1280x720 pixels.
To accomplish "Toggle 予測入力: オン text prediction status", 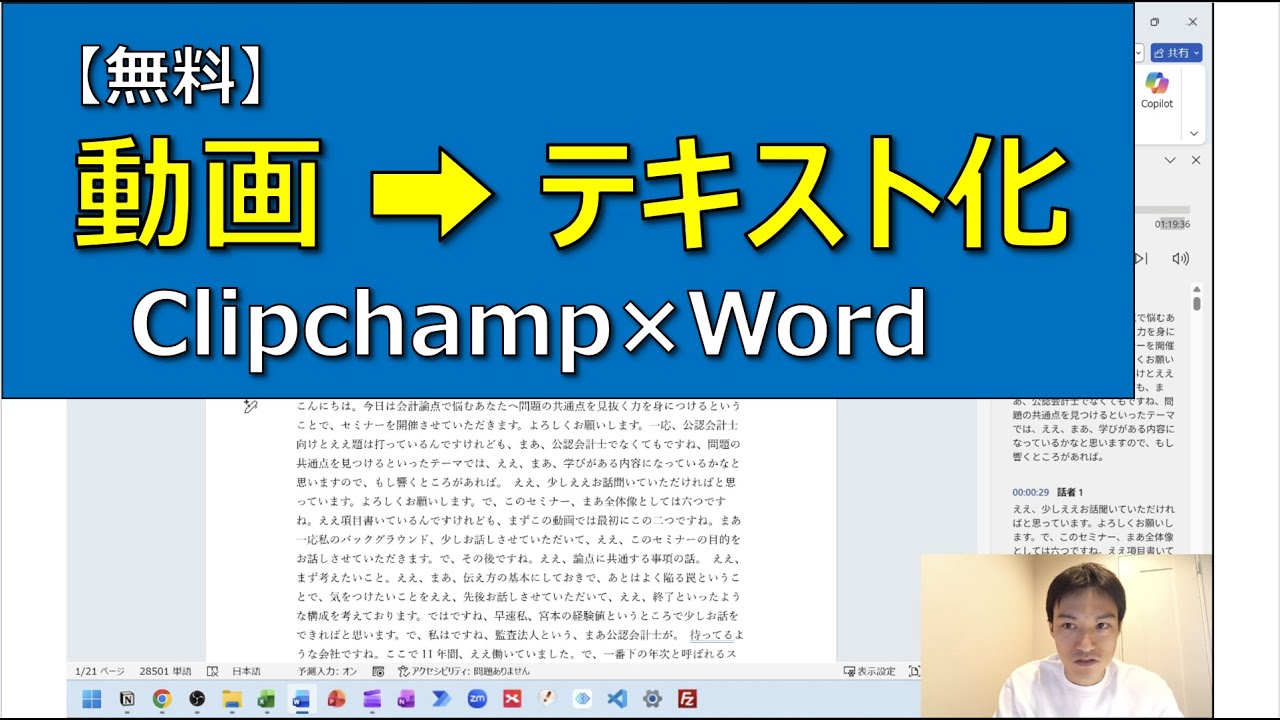I will [327, 671].
